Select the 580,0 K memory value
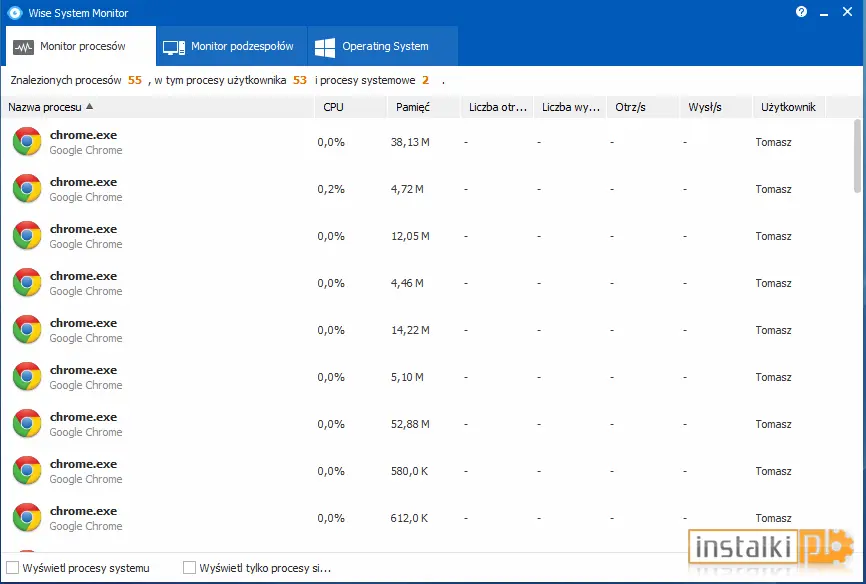Screen dimensions: 866x584 pyautogui.click(x=409, y=471)
